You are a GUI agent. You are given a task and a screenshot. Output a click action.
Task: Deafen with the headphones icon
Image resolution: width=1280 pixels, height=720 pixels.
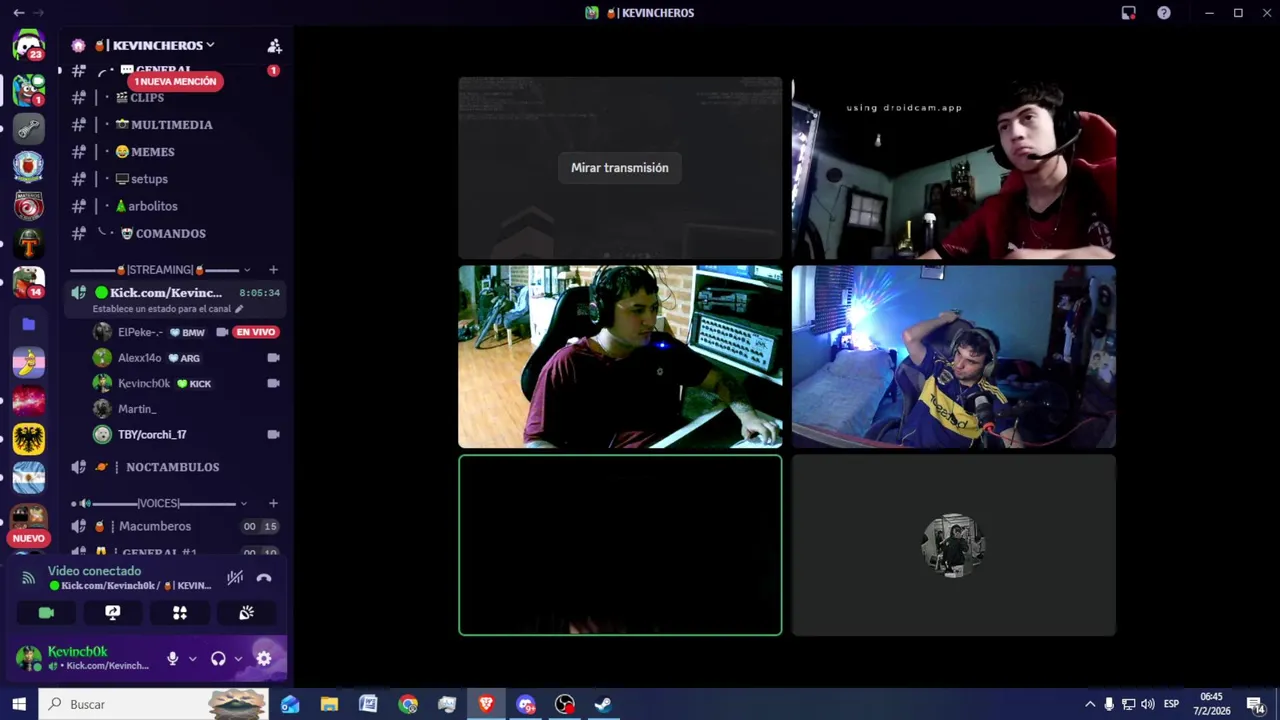218,659
